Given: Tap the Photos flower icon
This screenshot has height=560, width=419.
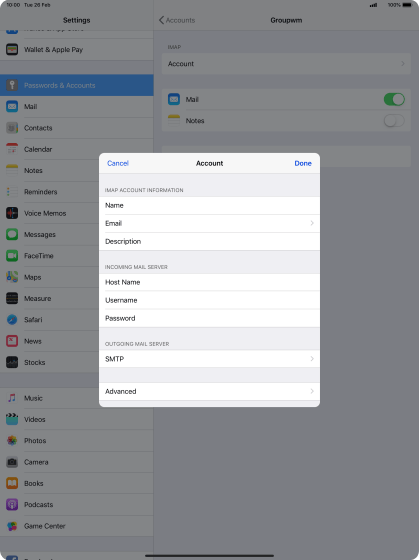Looking at the screenshot, I should click(12, 441).
